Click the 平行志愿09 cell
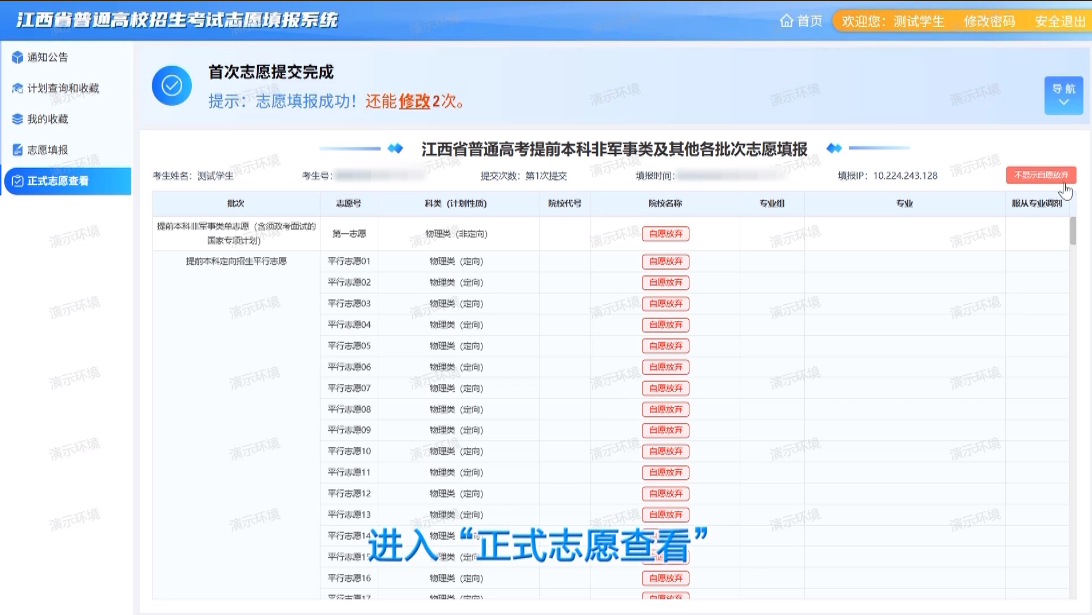This screenshot has height=615, width=1092. pyautogui.click(x=349, y=430)
